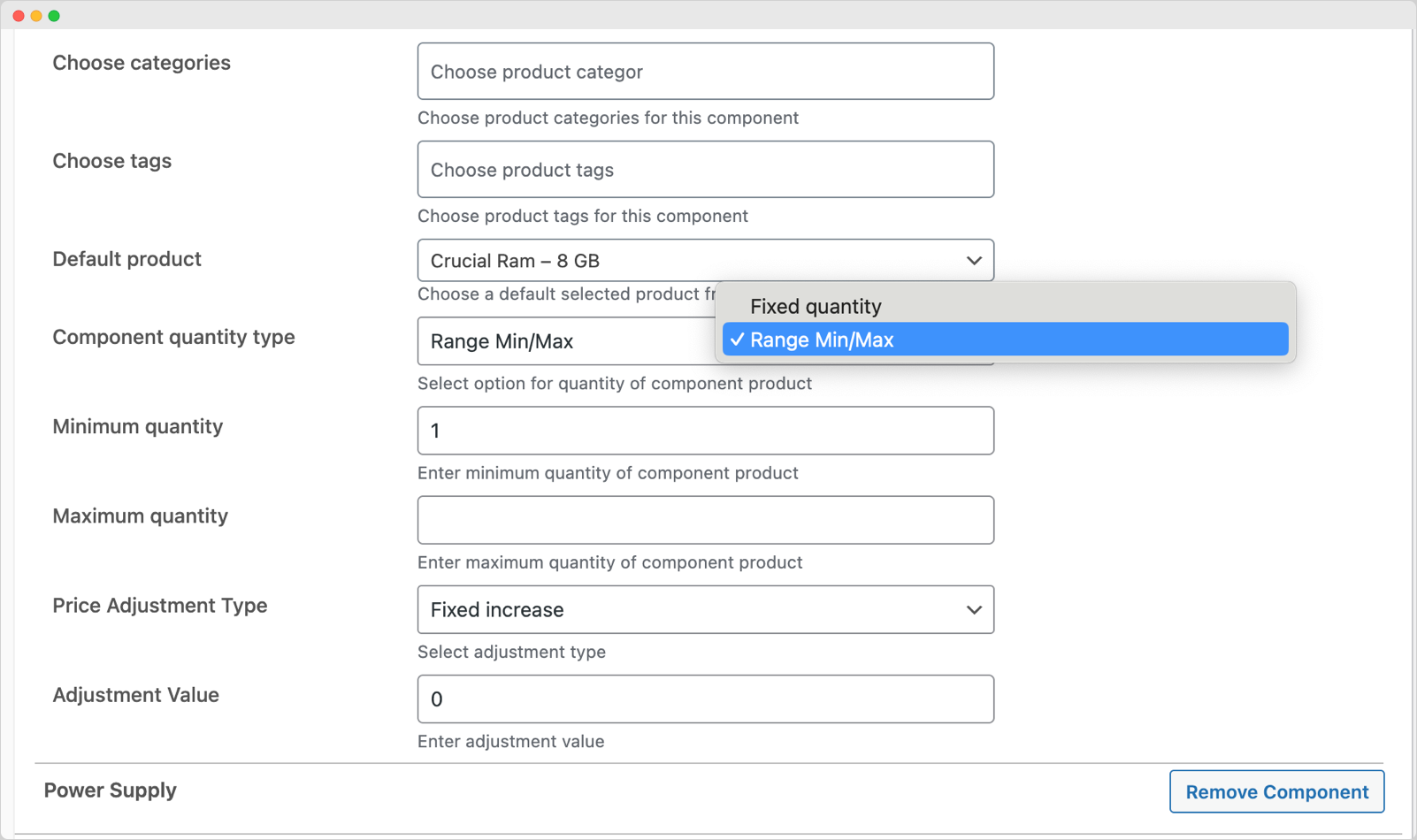Screen dimensions: 1417x840
Task: Click the empty Maximum quantity input
Action: [705, 520]
